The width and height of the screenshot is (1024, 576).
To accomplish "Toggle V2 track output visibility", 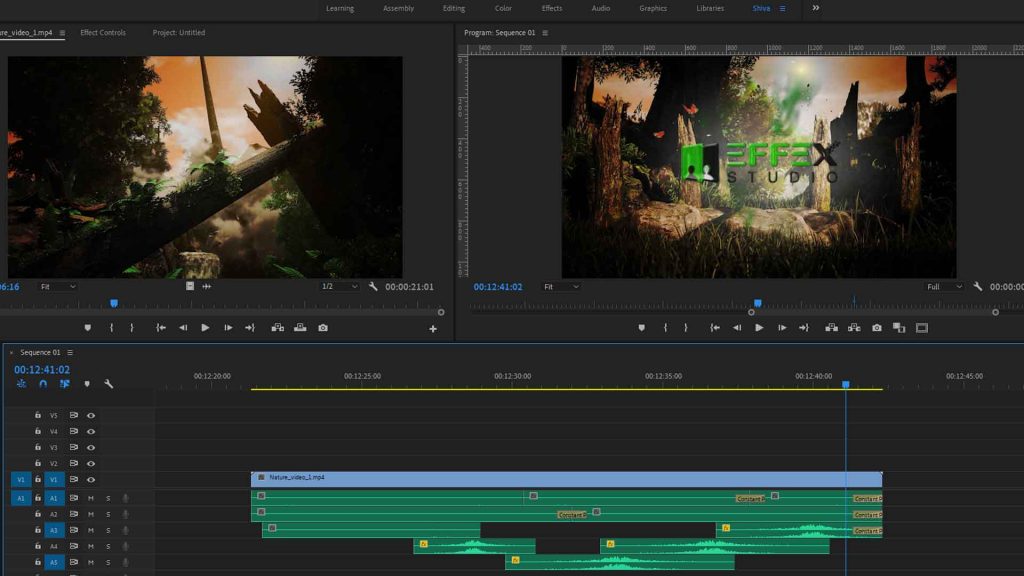I will tap(91, 464).
